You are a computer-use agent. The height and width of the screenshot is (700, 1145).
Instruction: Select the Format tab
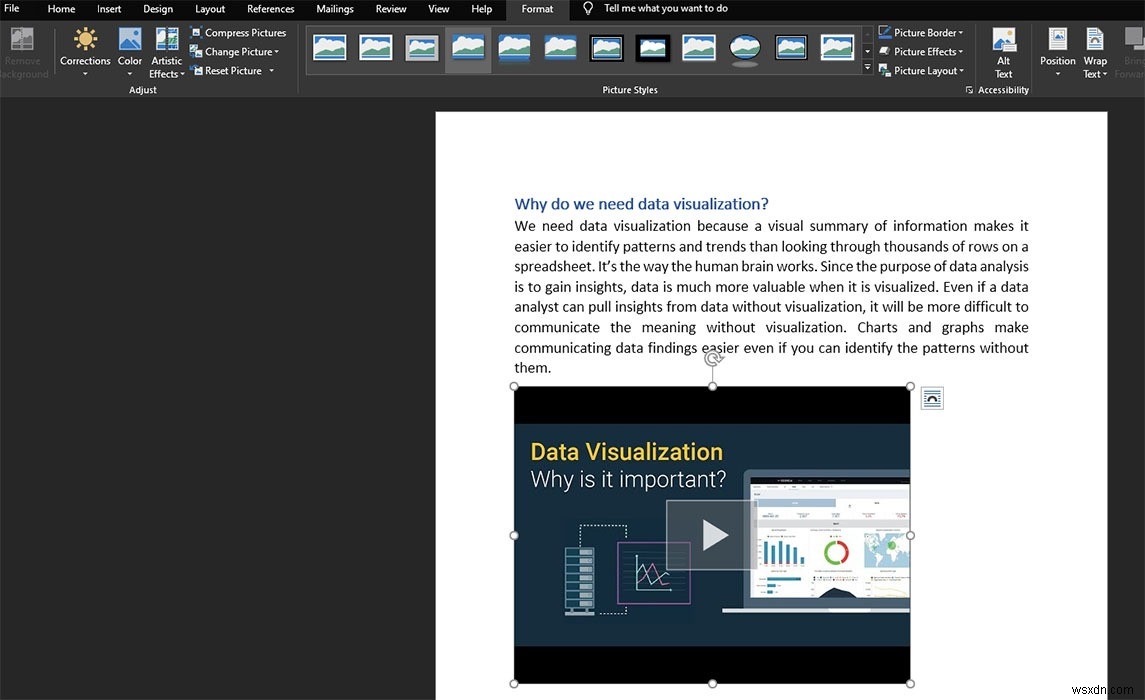point(537,9)
